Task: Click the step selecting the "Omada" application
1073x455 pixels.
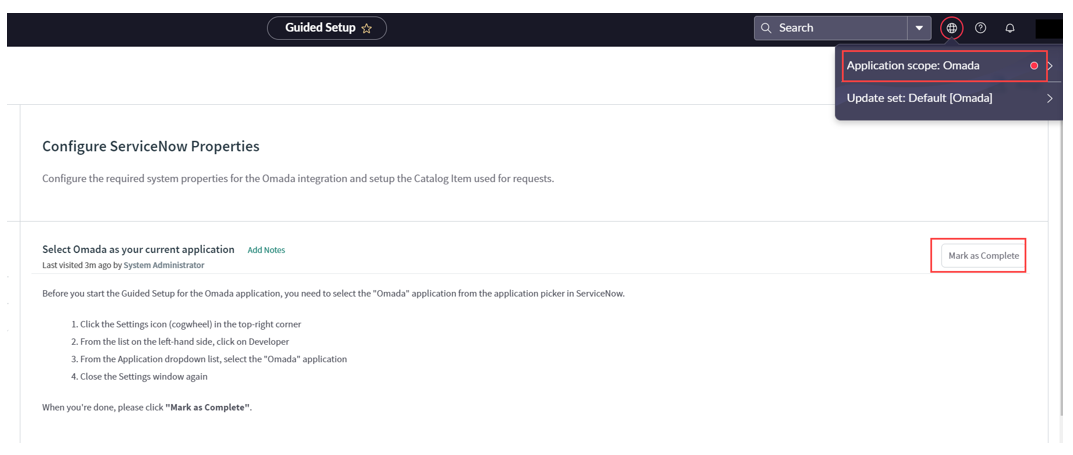Action: (x=209, y=359)
